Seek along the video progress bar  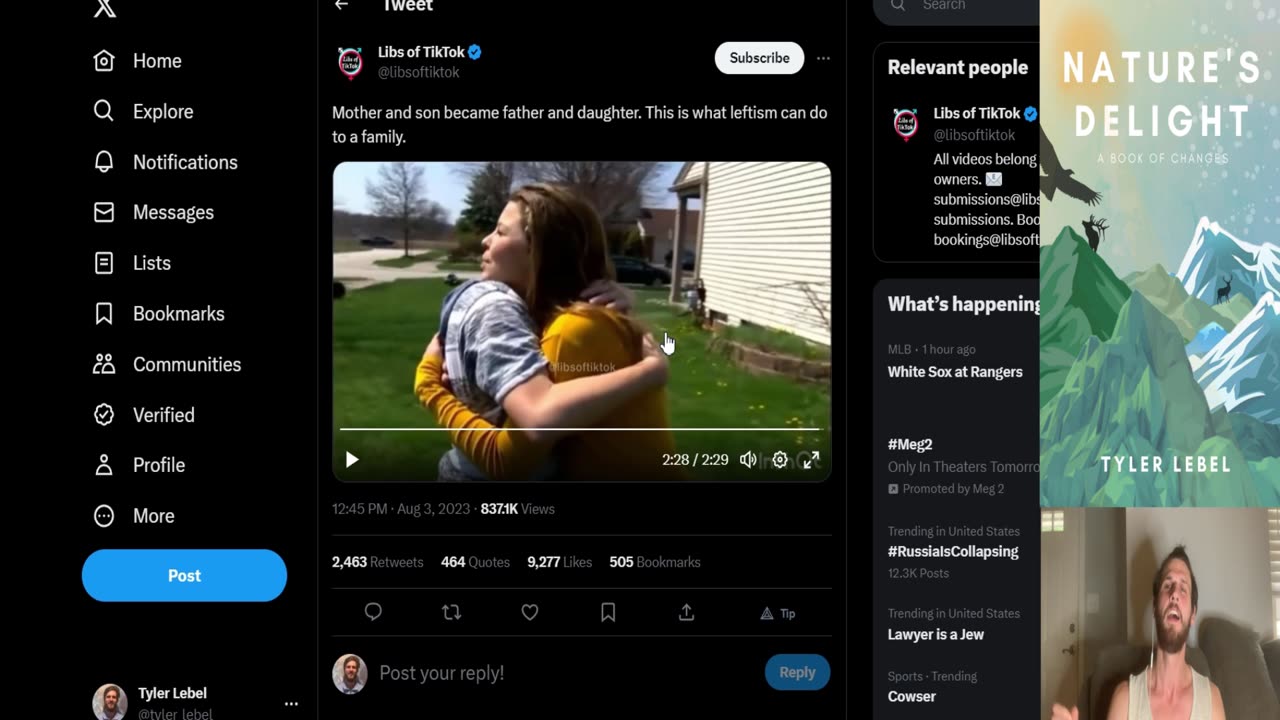[580, 429]
